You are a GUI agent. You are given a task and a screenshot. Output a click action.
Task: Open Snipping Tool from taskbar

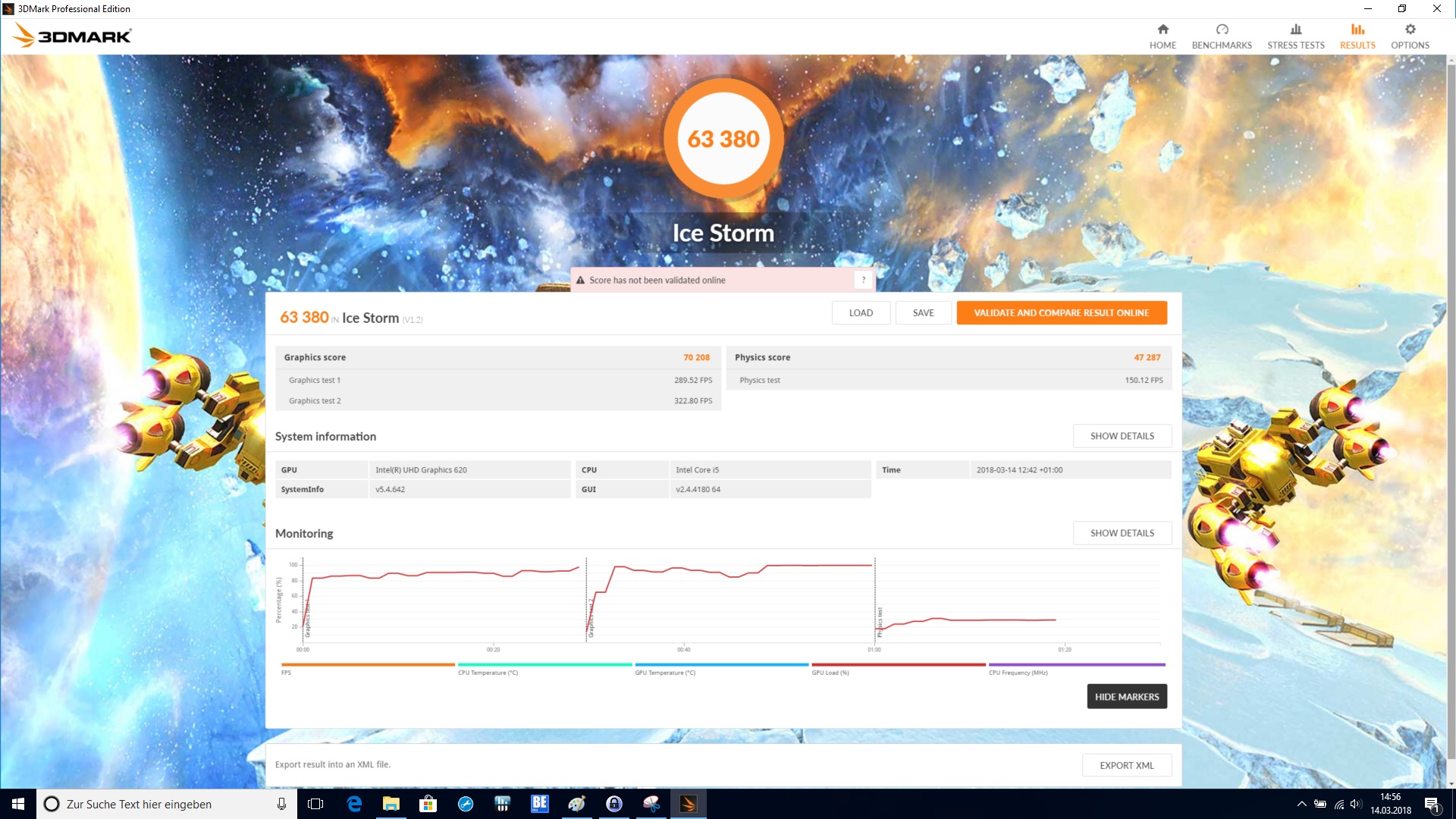pos(651,804)
